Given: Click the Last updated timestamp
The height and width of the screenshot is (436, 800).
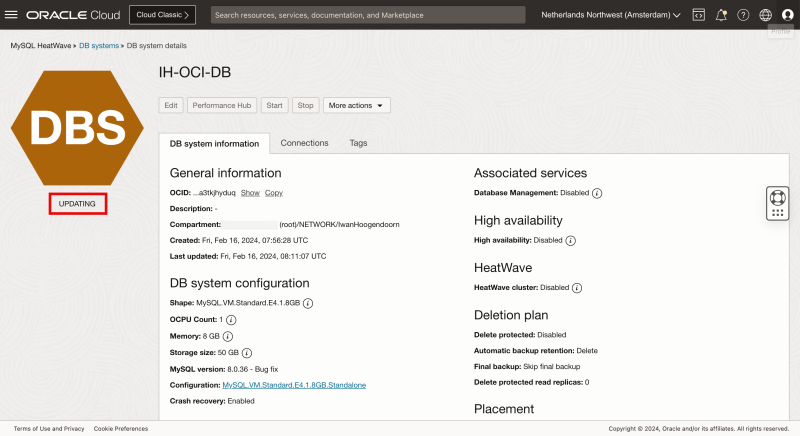Looking at the screenshot, I should [273, 257].
